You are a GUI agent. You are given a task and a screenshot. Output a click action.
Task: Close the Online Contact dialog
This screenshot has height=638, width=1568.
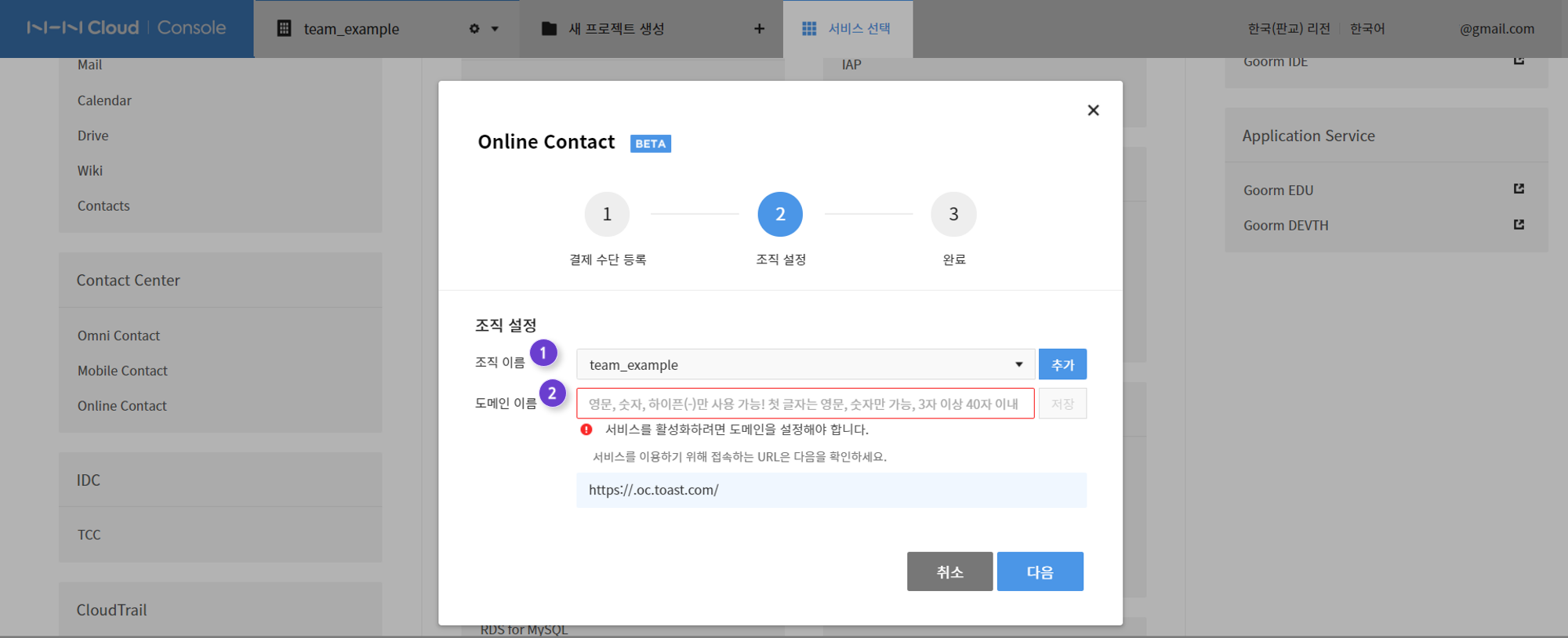pos(1093,111)
